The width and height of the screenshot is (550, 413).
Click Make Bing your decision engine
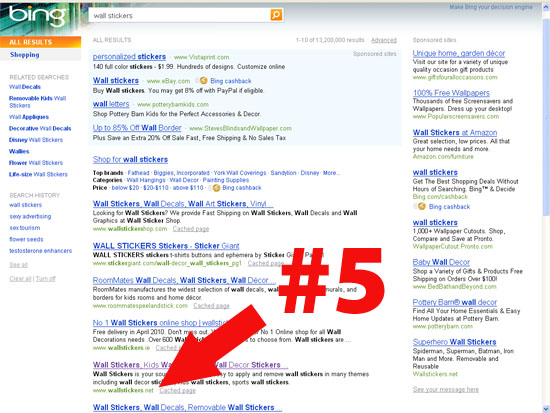coord(491,7)
